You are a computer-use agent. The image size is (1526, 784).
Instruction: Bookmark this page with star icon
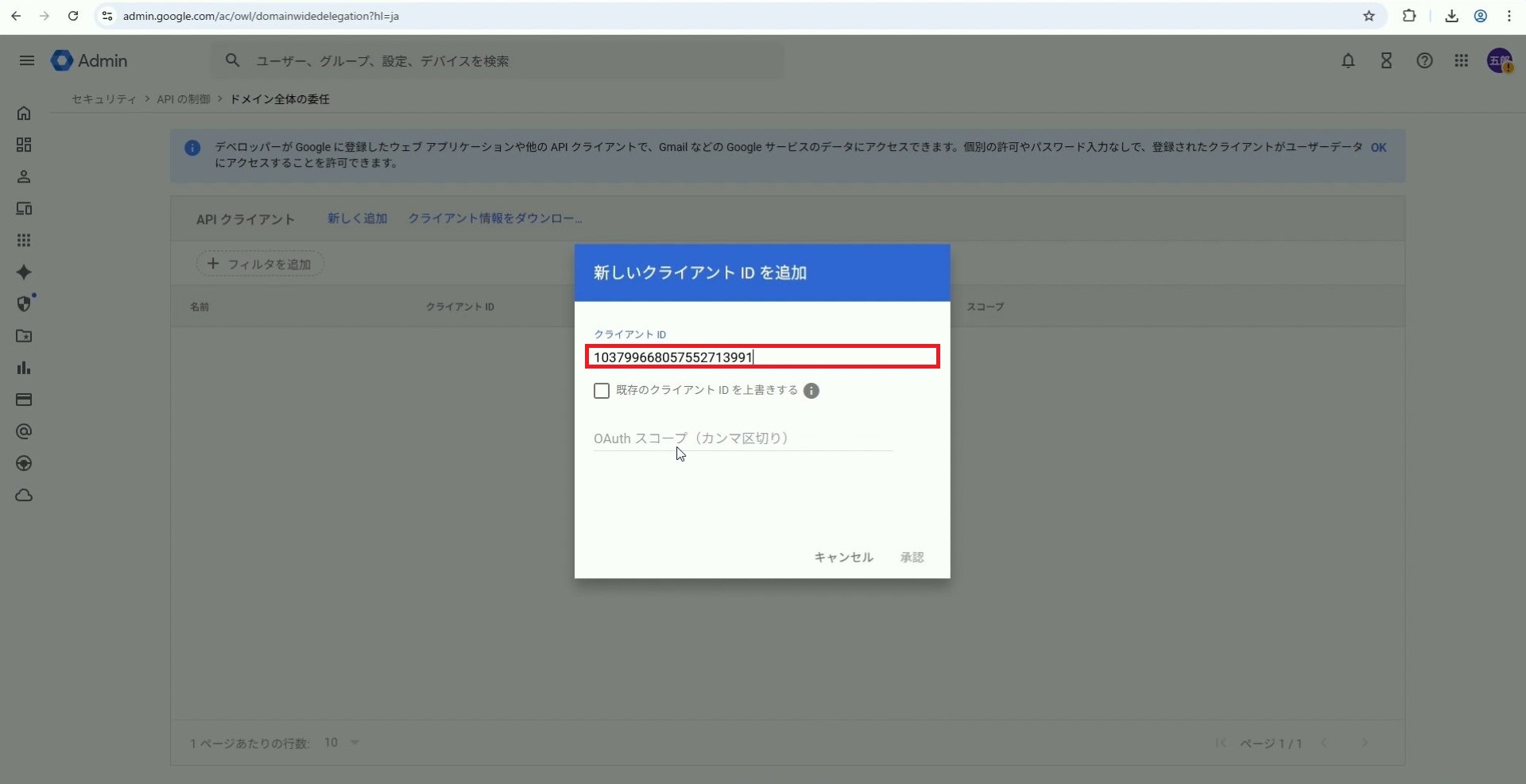(x=1369, y=16)
